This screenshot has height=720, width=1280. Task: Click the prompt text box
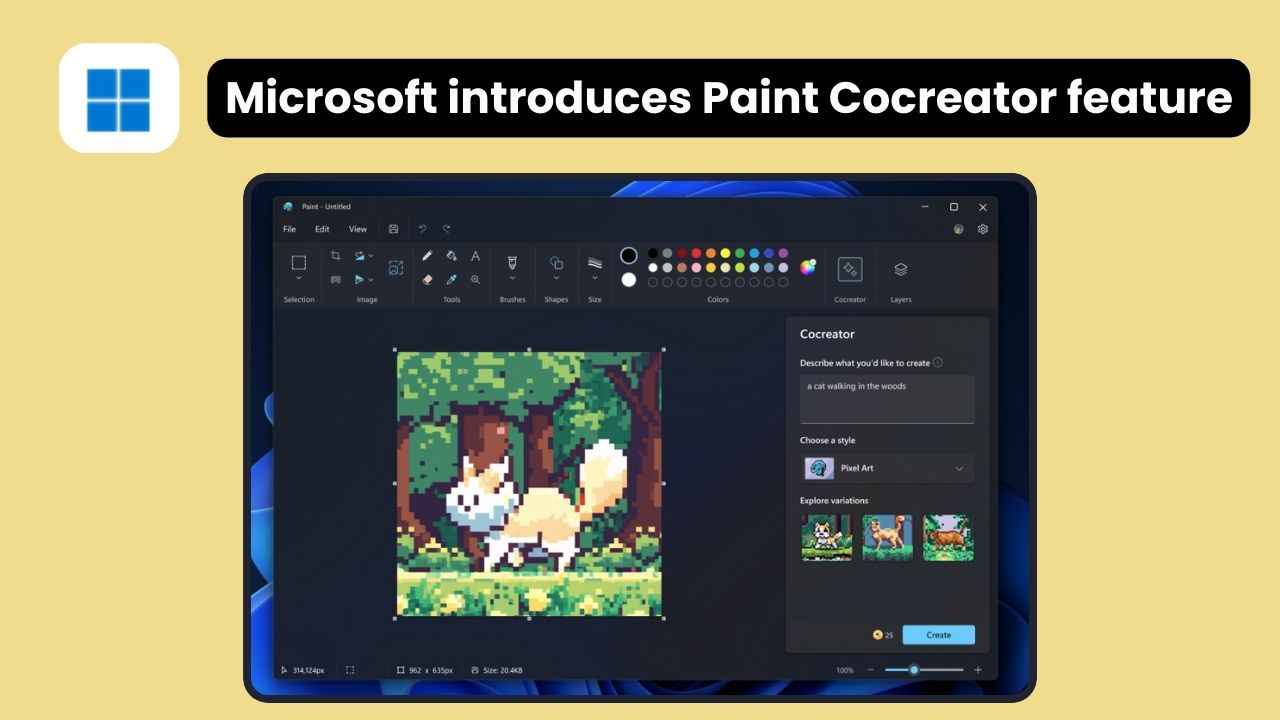tap(887, 399)
